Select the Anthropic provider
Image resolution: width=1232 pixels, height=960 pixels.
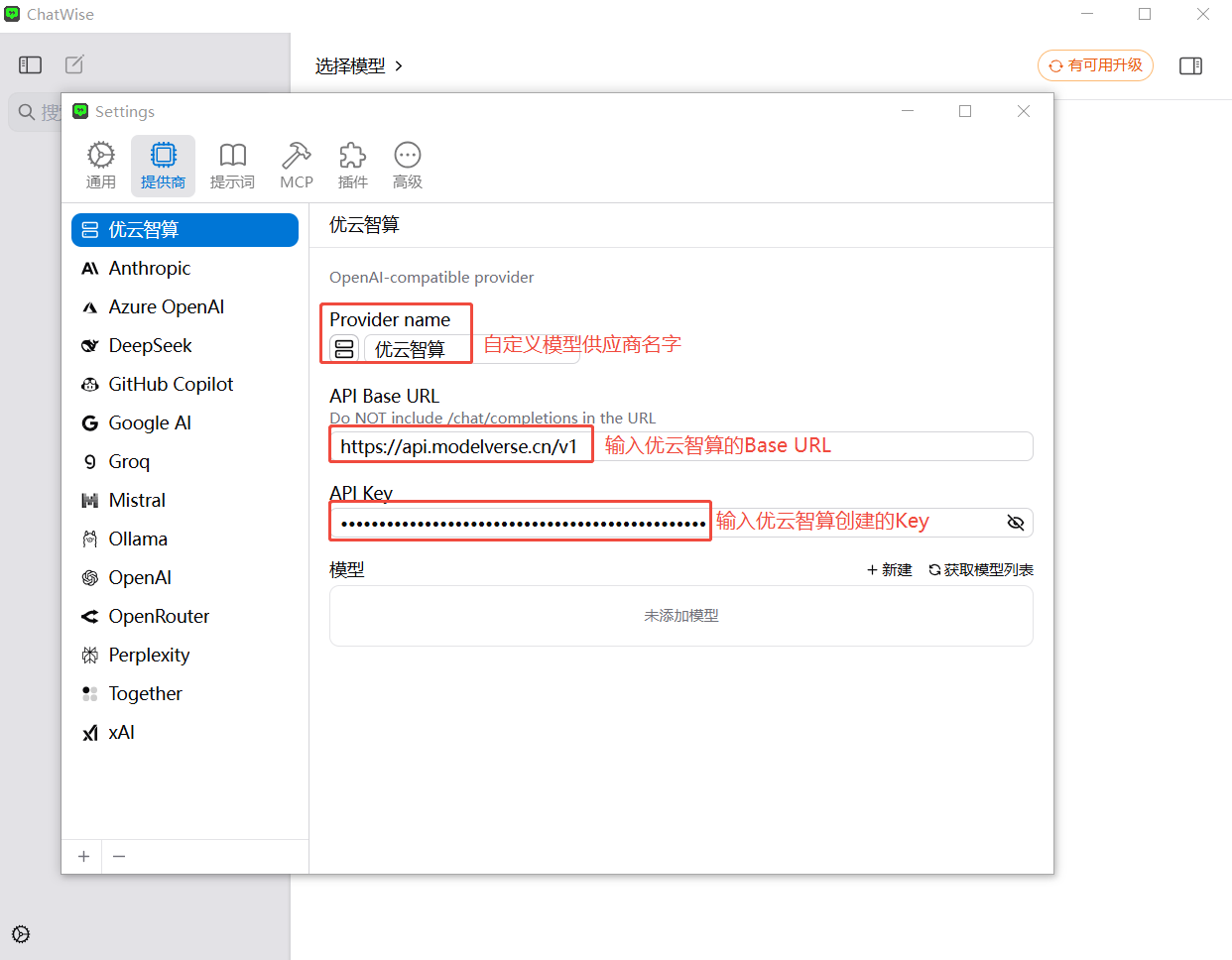click(x=185, y=269)
